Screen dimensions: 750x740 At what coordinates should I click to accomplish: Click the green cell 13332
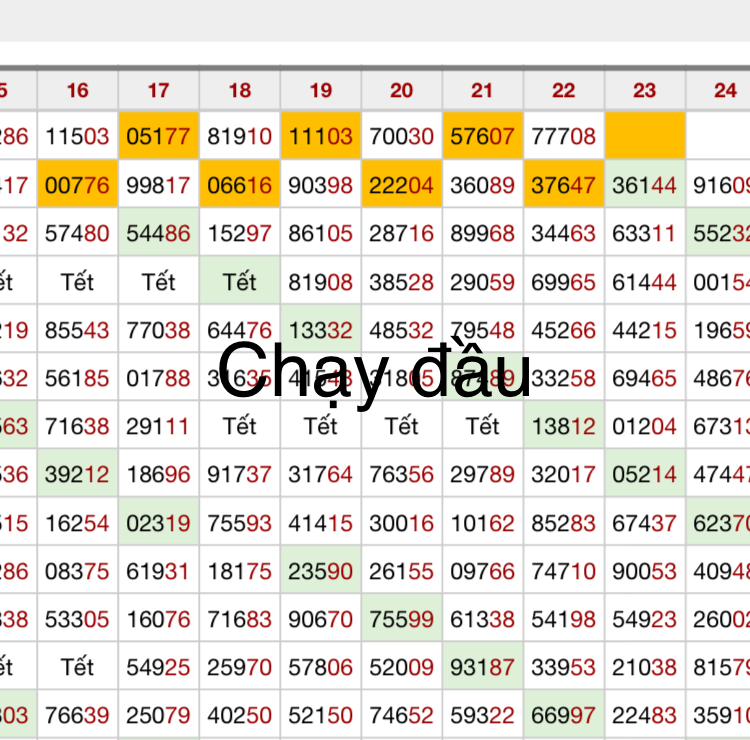pyautogui.click(x=321, y=330)
